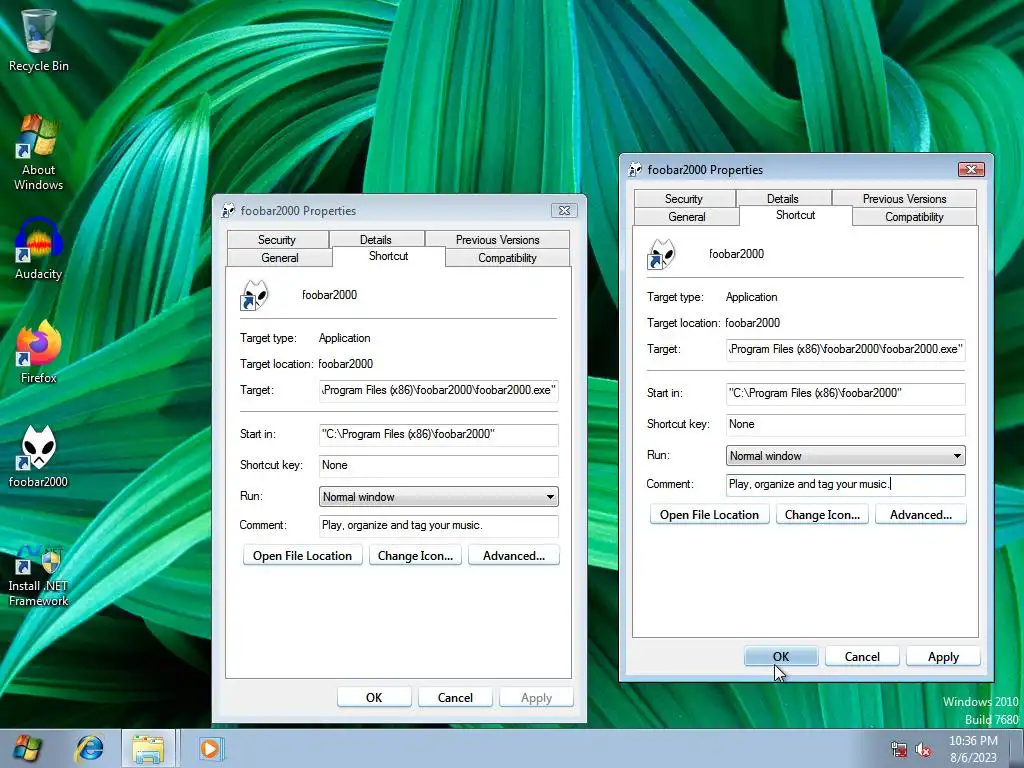The image size is (1024, 768).
Task: Open Windows Explorer from the taskbar
Action: point(148,748)
